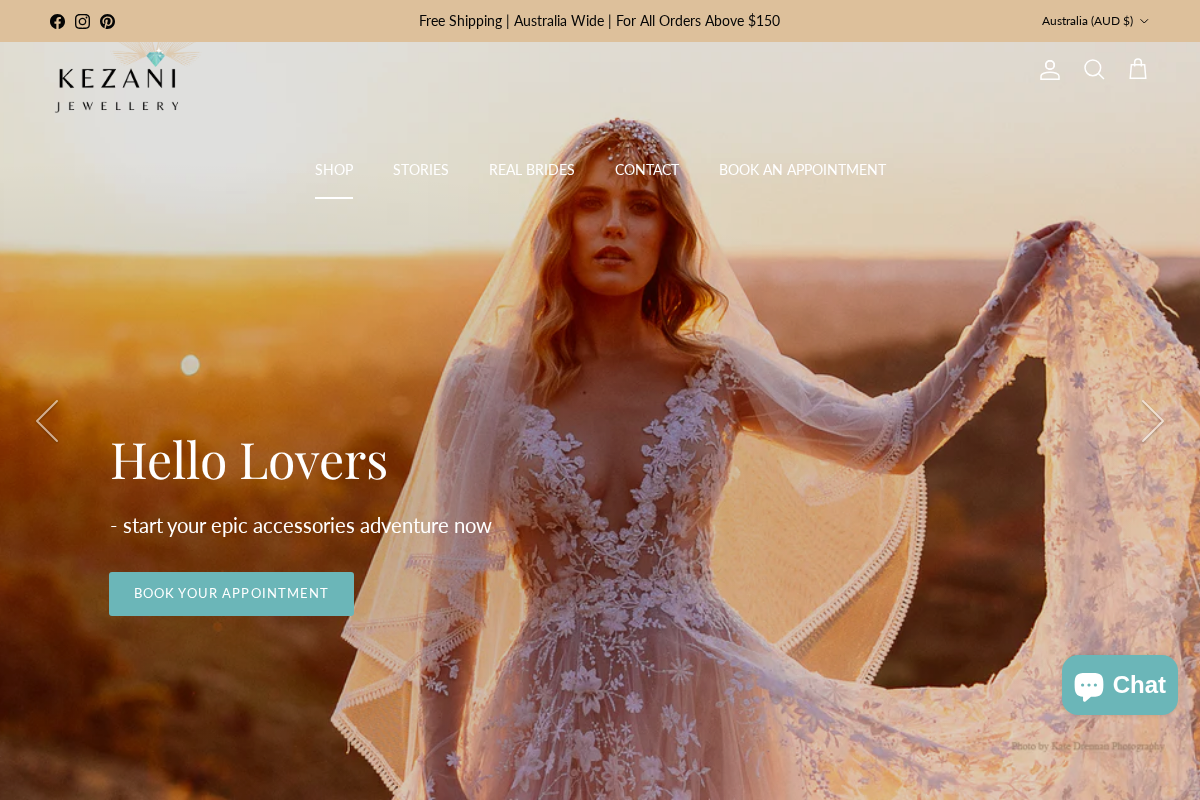Image resolution: width=1200 pixels, height=800 pixels.
Task: Open the Instagram icon
Action: (82, 21)
